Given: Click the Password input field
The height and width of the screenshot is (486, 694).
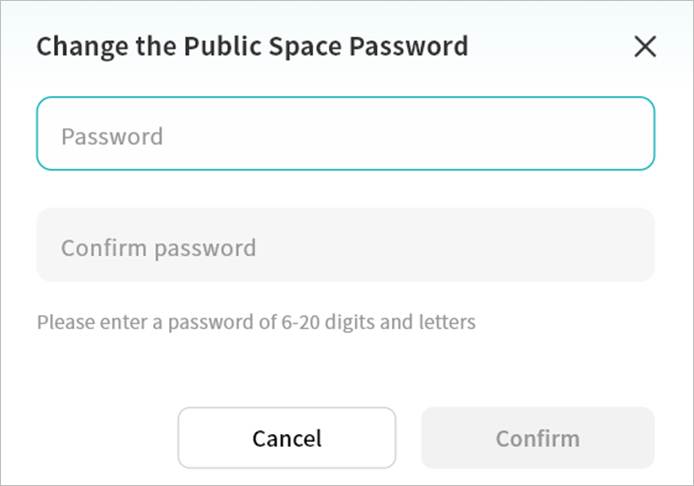Looking at the screenshot, I should [x=345, y=134].
